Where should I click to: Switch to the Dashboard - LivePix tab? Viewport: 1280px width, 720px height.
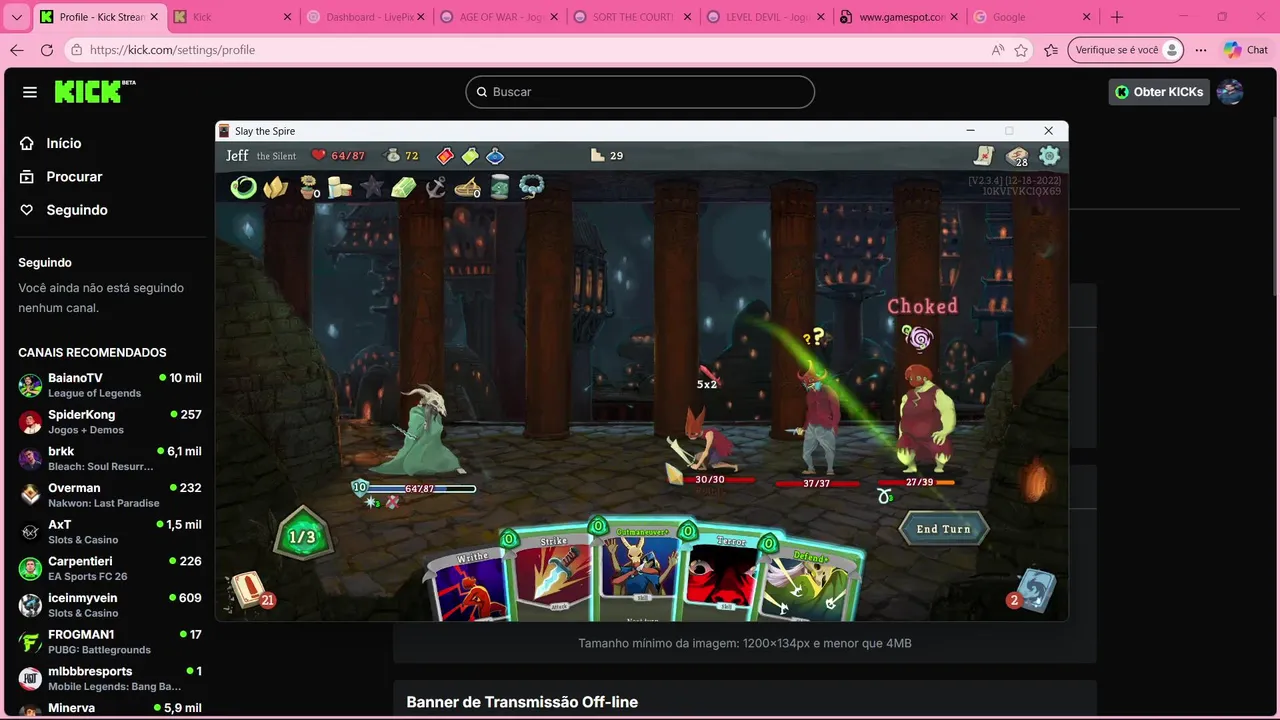(x=365, y=17)
